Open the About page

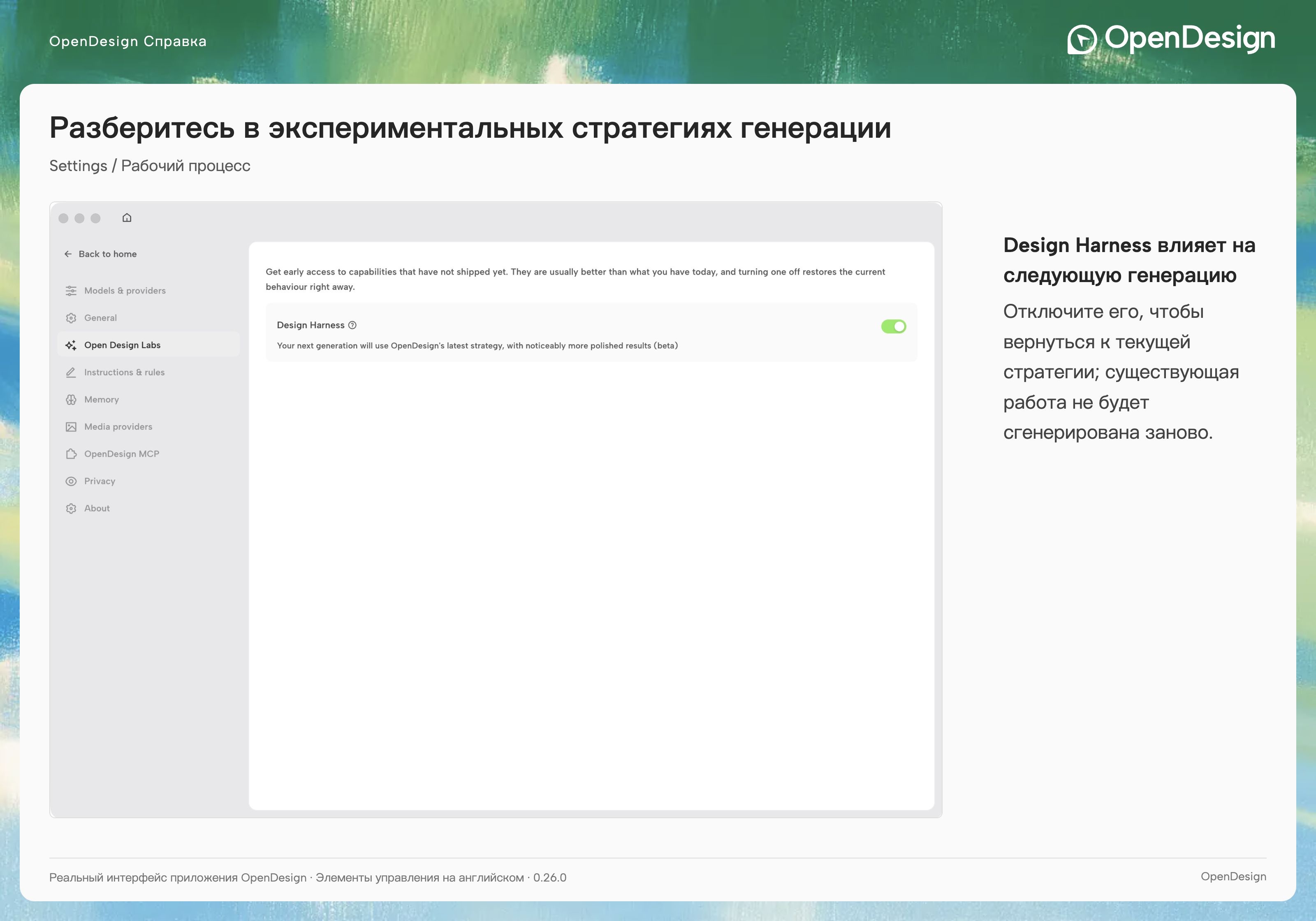(148, 508)
